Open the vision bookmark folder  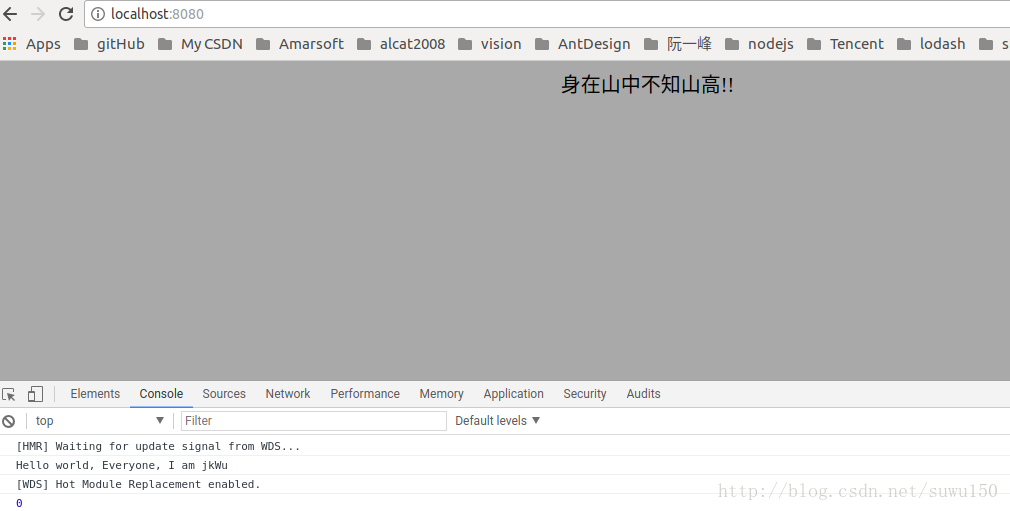point(490,44)
